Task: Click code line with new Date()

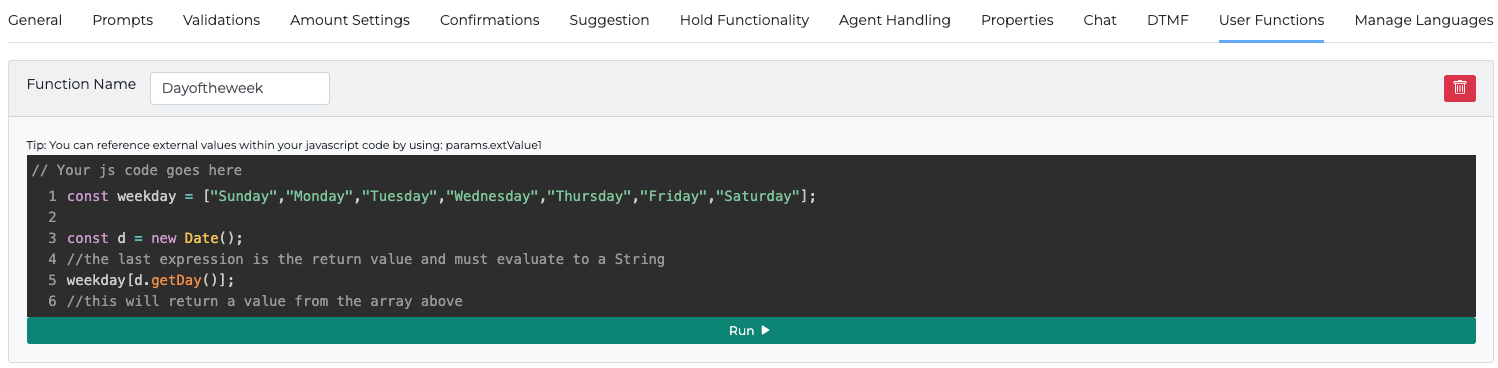Action: pyautogui.click(x=751, y=238)
